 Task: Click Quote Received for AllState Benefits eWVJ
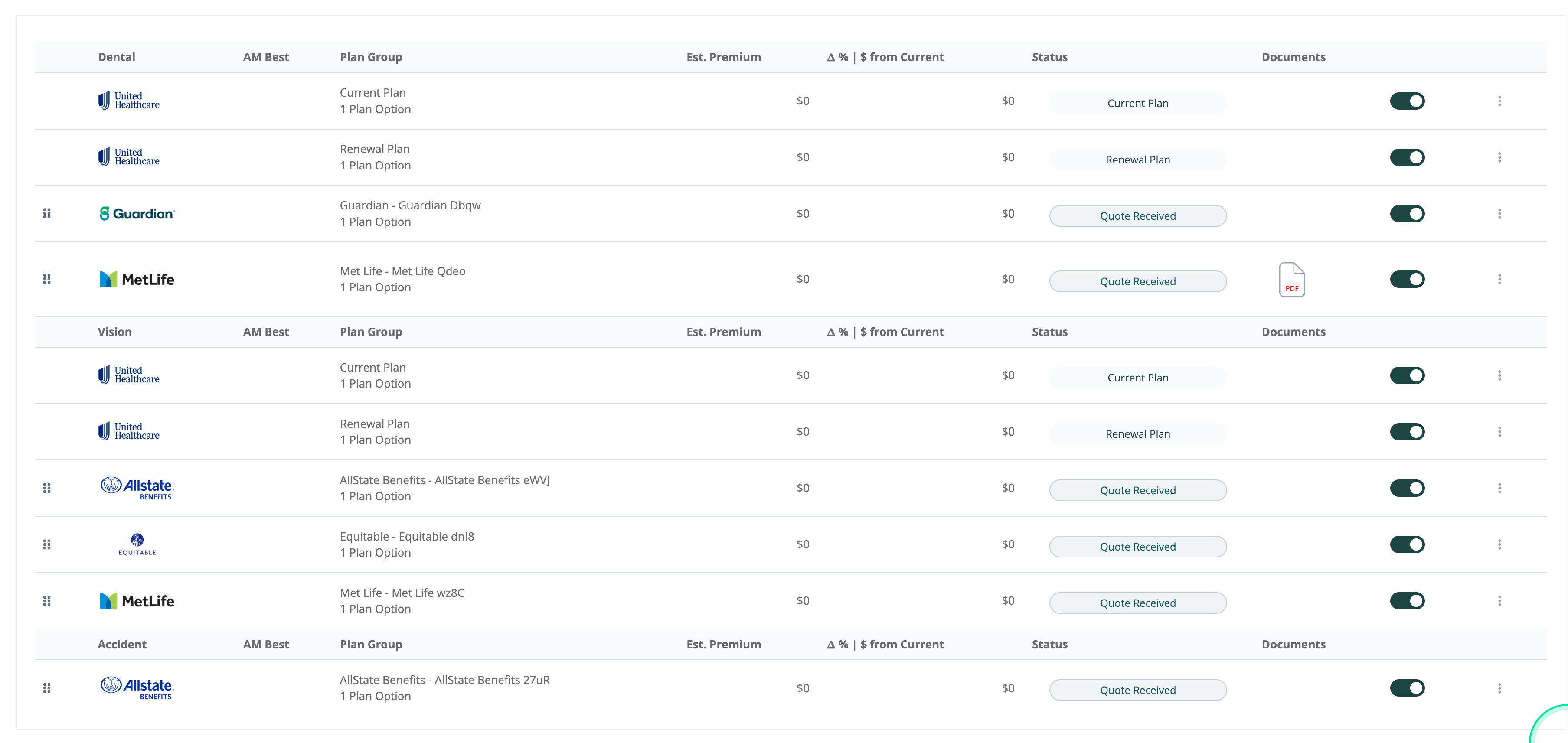pyautogui.click(x=1137, y=490)
